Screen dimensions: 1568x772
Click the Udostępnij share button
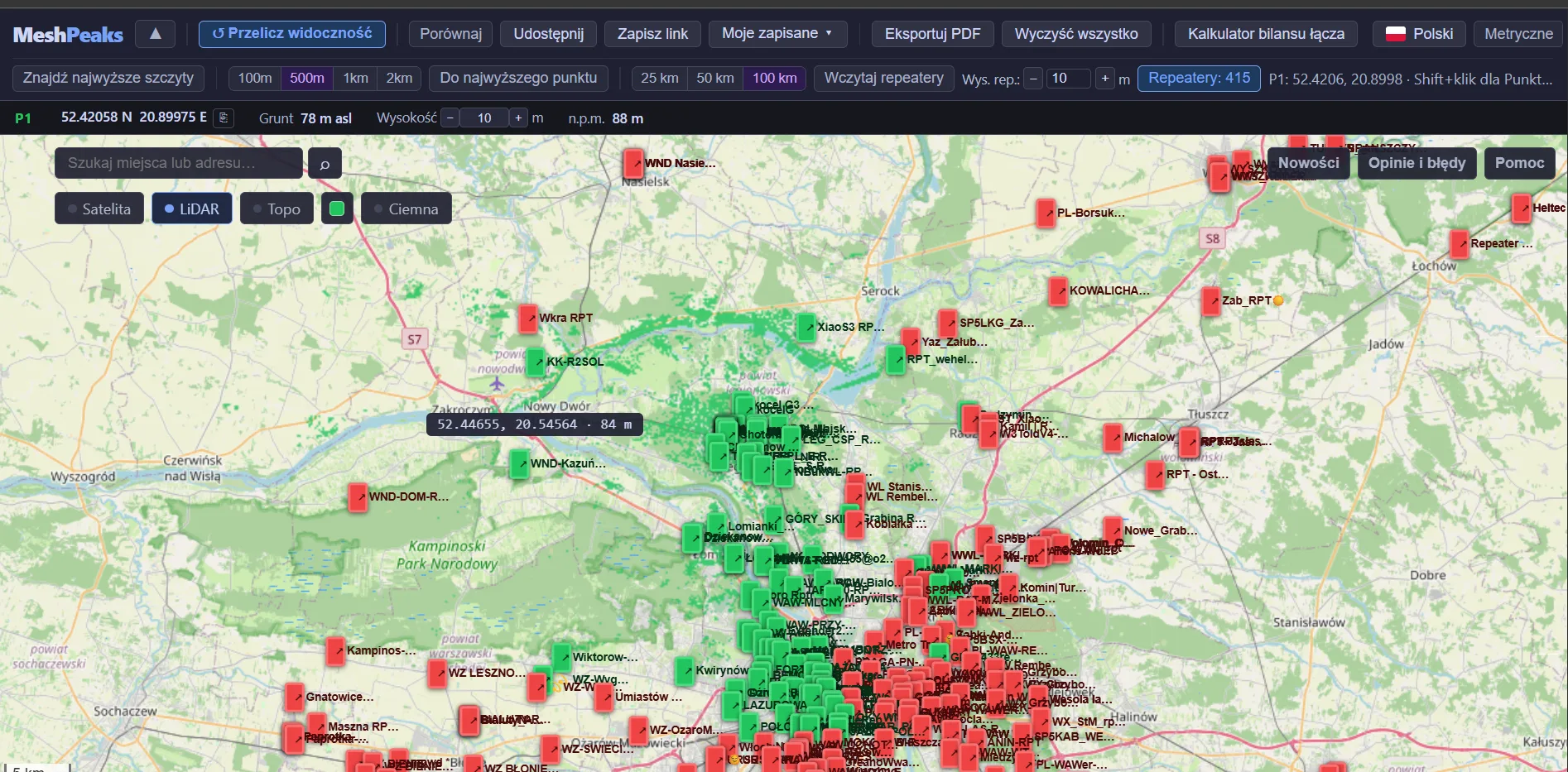[548, 34]
